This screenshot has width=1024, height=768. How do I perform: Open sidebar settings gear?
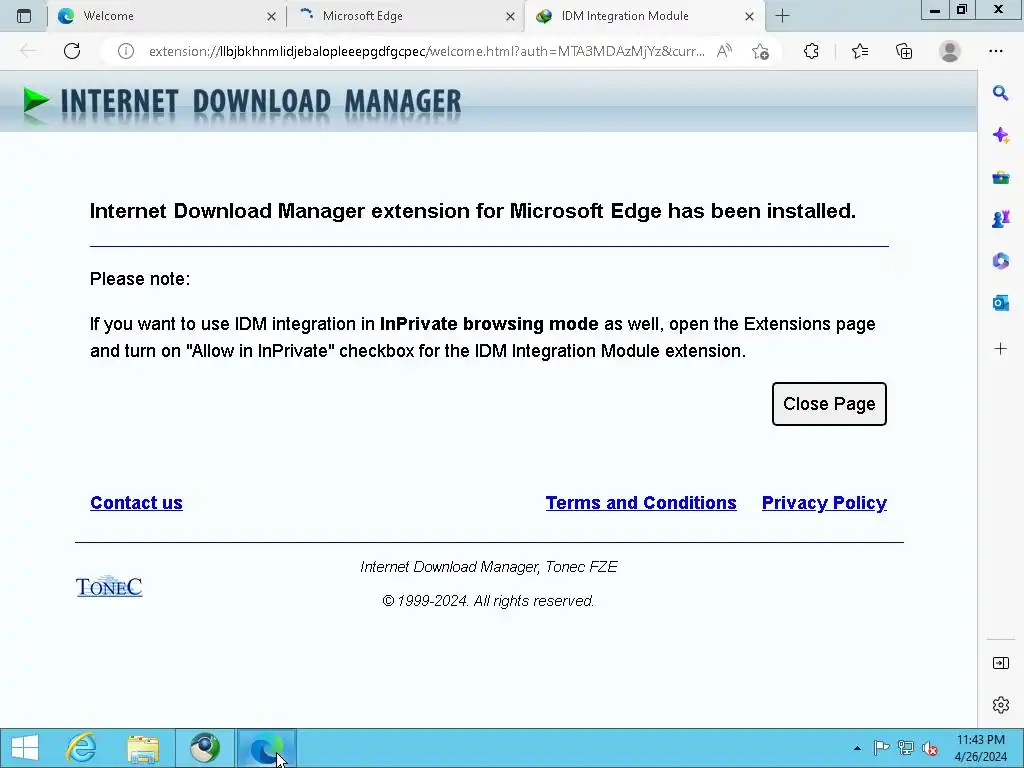[x=1000, y=705]
